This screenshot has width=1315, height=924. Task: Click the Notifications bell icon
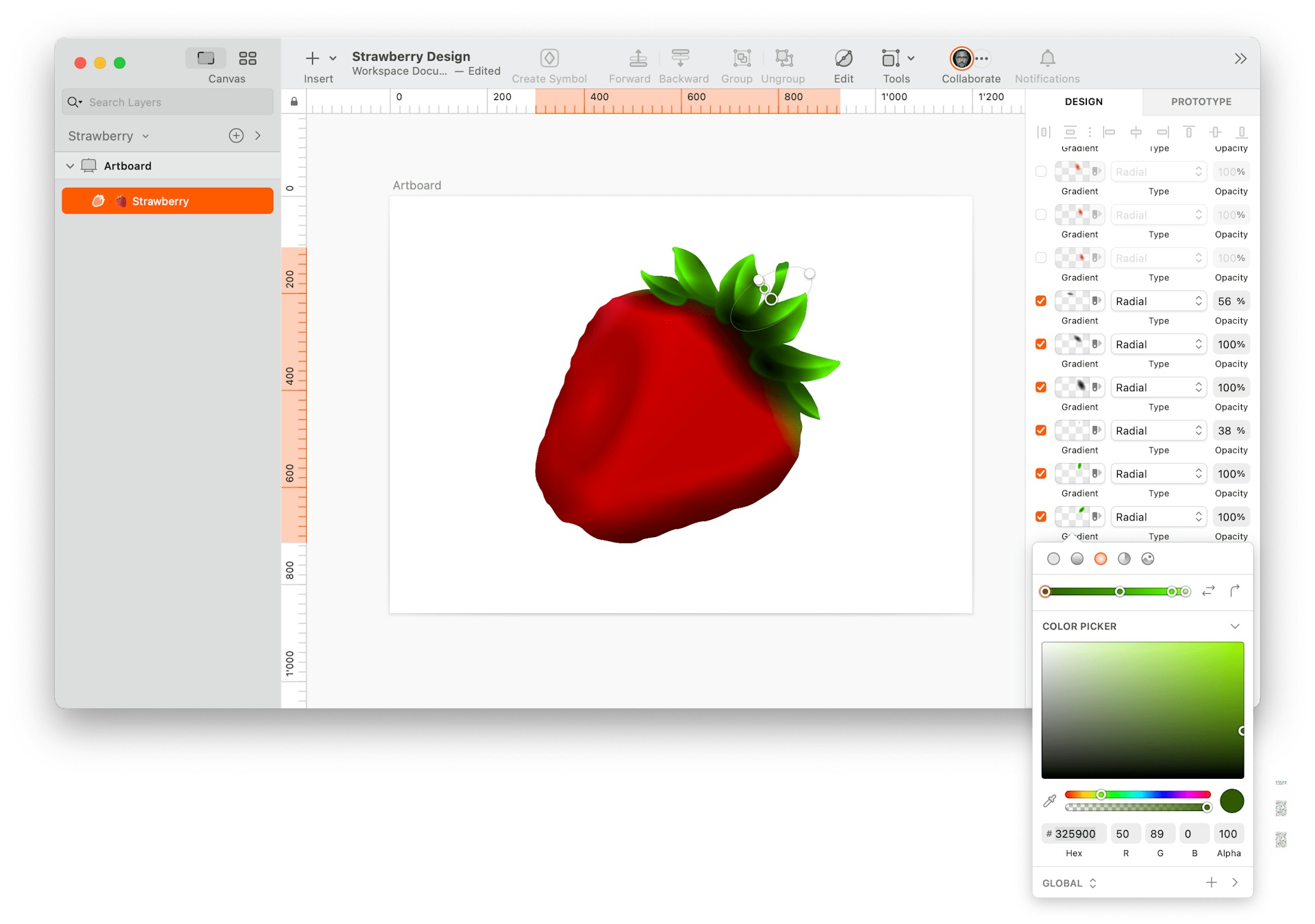tap(1047, 58)
